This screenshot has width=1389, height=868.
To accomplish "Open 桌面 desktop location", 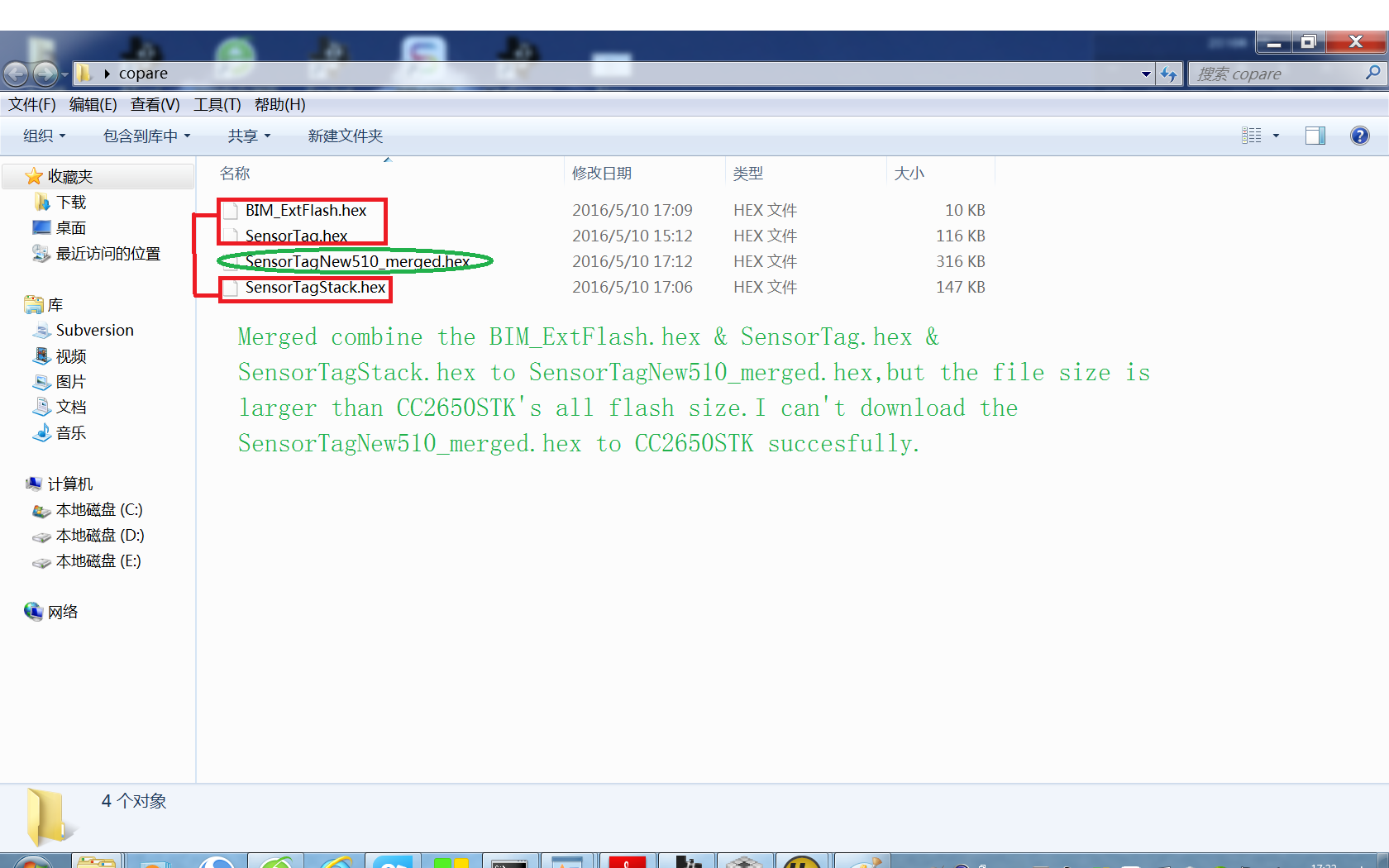I will pos(71,227).
